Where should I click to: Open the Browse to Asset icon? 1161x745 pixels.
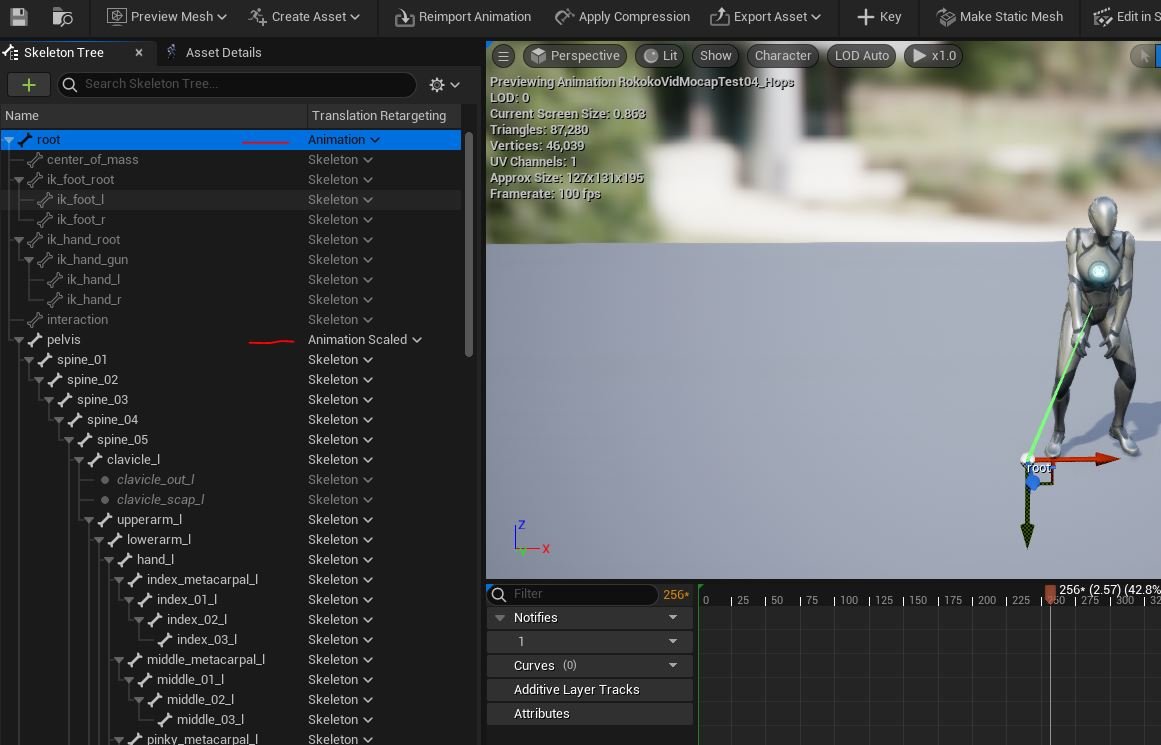coord(62,17)
